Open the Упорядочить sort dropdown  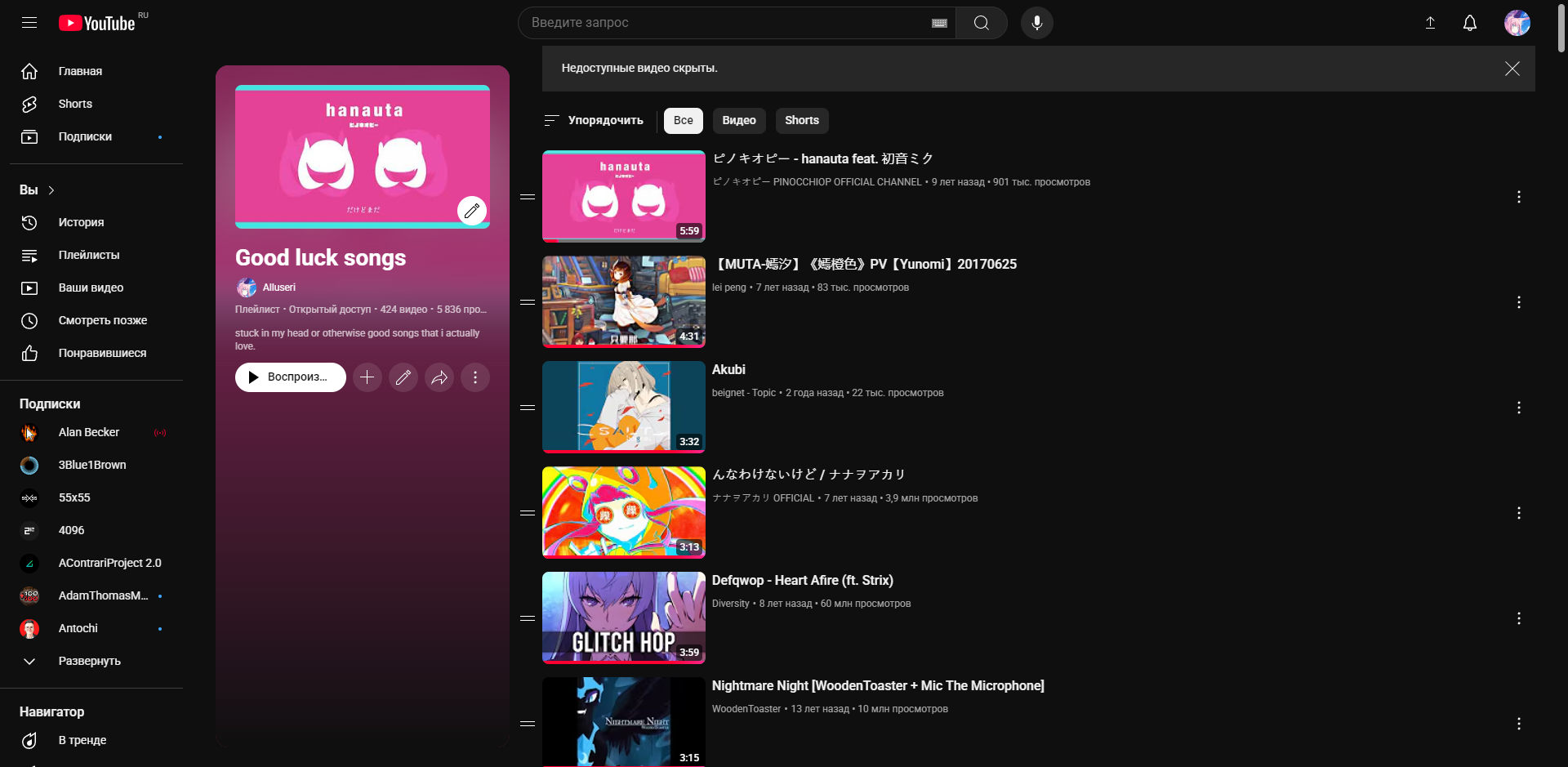pyautogui.click(x=594, y=120)
